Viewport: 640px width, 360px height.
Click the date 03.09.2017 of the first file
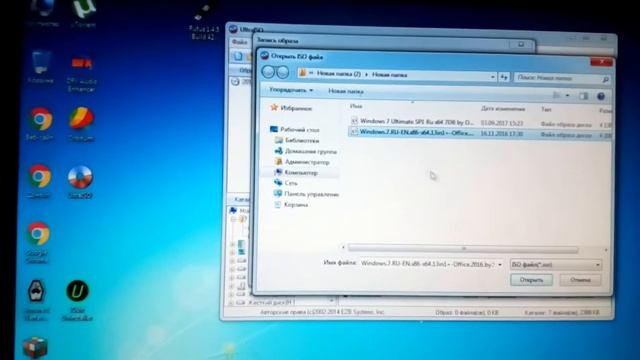click(x=502, y=123)
